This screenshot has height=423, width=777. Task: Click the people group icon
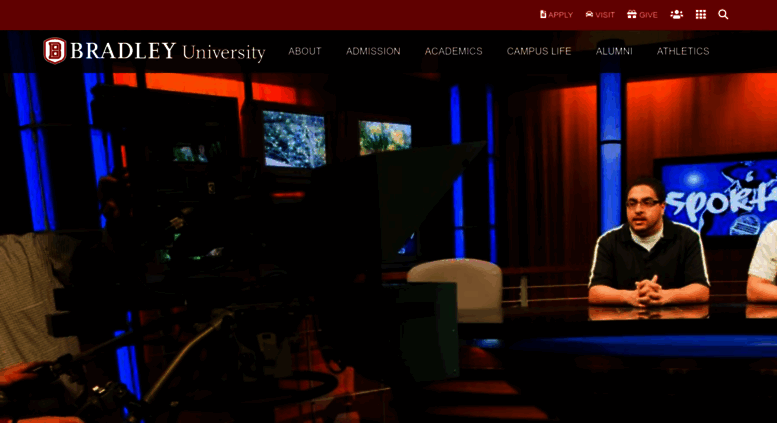pyautogui.click(x=676, y=15)
